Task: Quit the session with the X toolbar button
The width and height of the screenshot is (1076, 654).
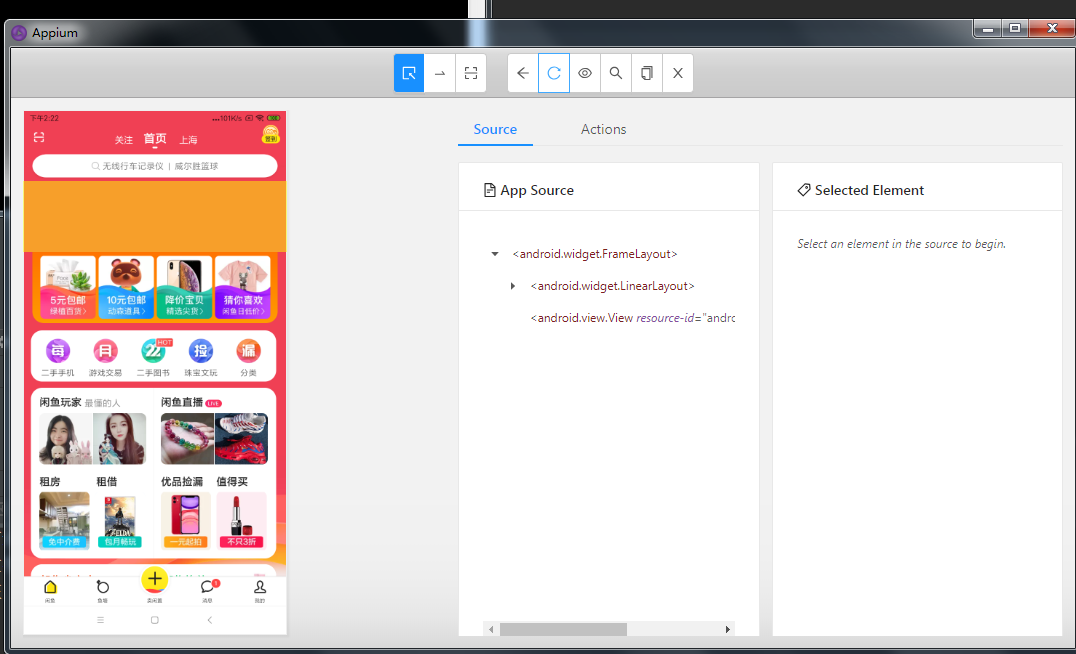Action: click(x=677, y=73)
